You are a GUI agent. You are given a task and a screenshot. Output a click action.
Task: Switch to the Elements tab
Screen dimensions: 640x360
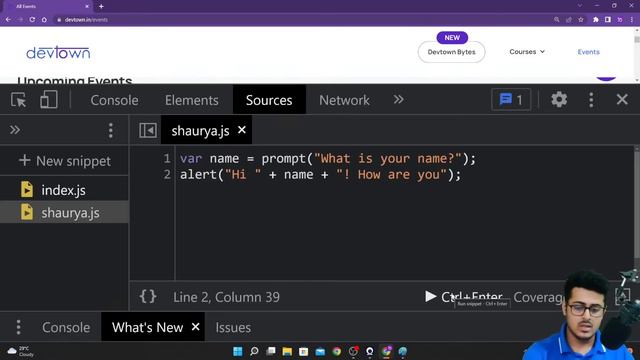click(191, 100)
